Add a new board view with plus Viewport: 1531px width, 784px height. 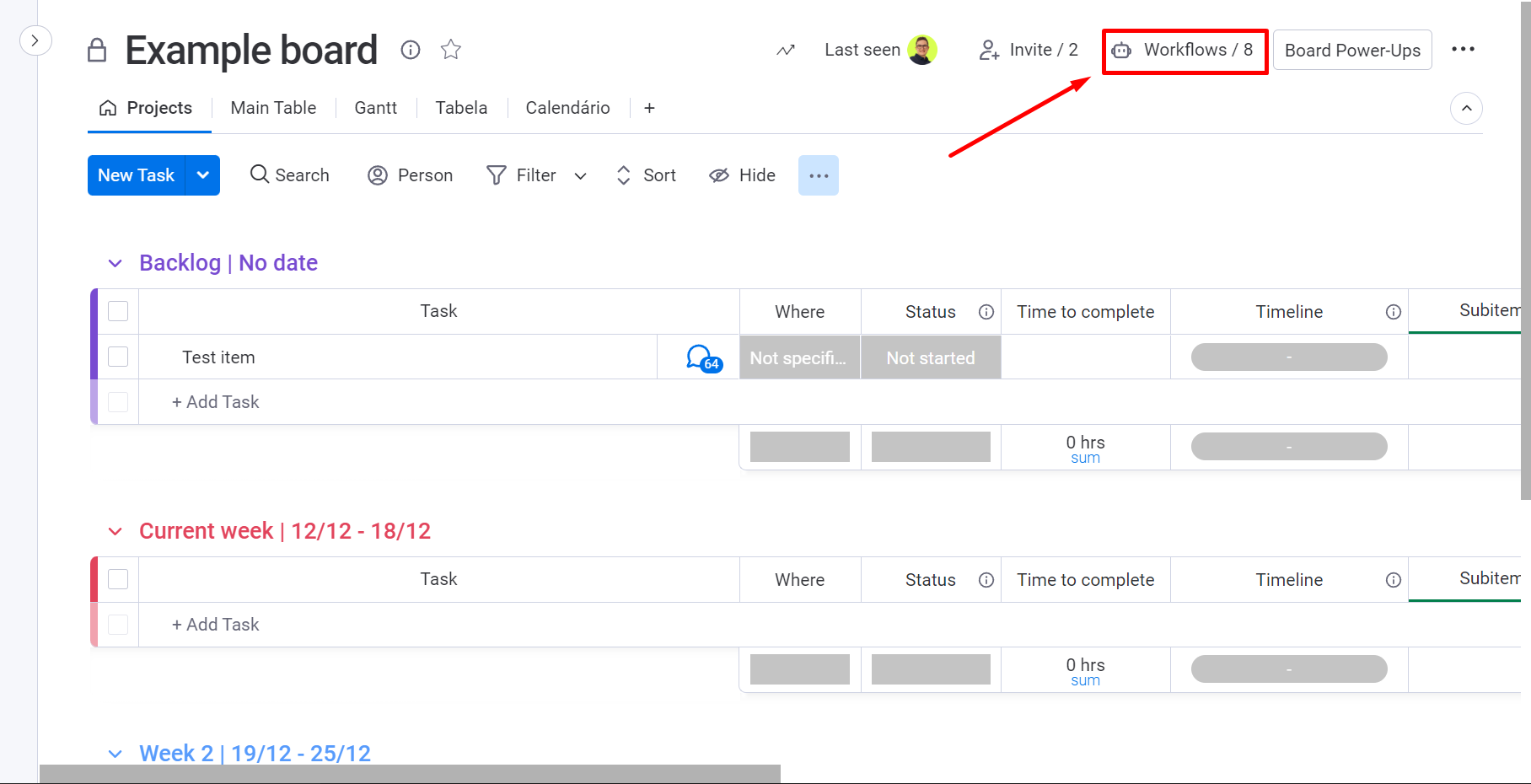point(649,108)
